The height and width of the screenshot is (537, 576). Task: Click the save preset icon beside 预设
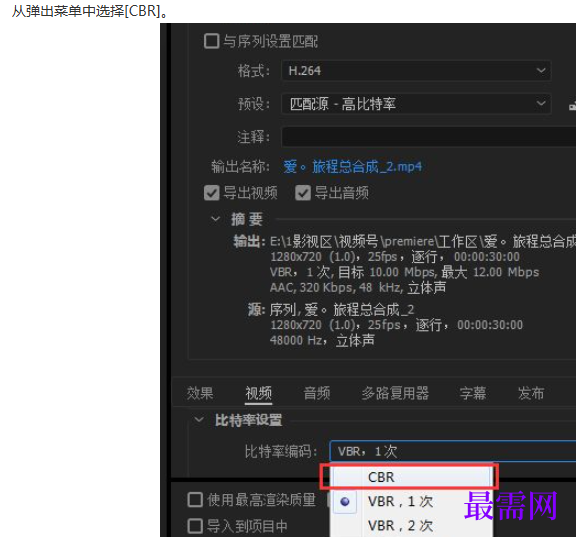pos(572,104)
